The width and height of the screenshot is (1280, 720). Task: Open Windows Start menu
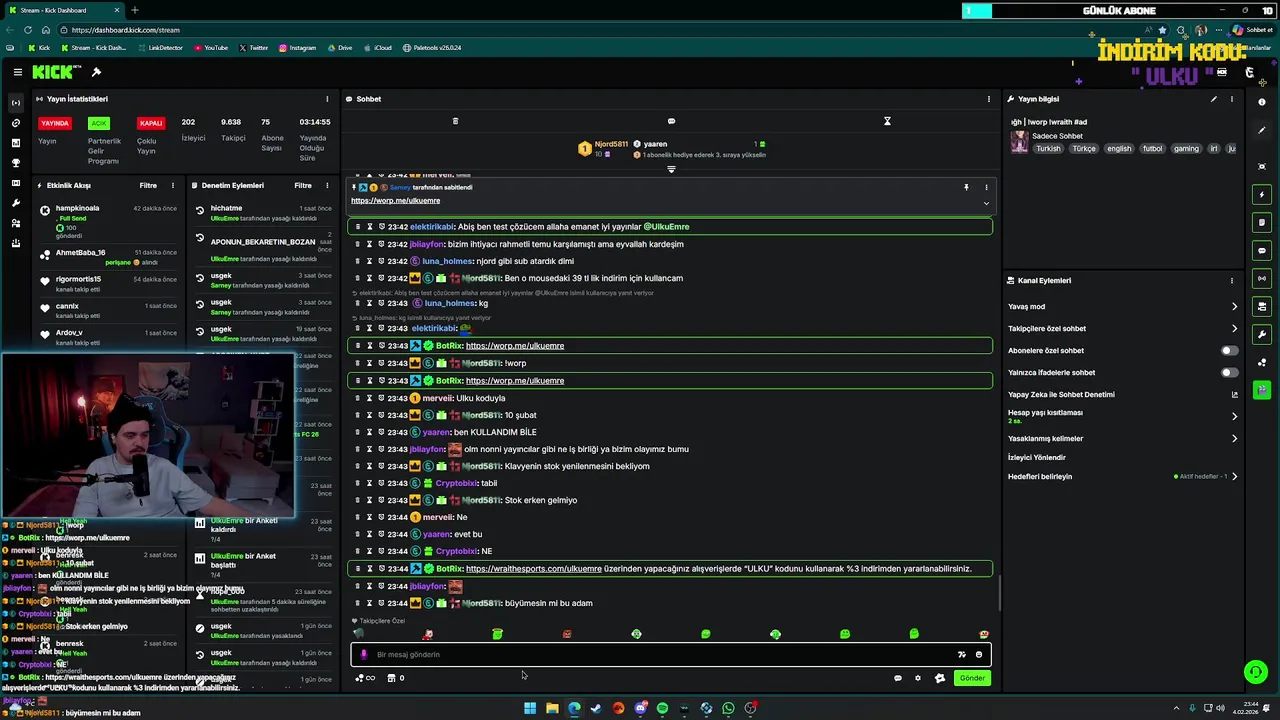tap(530, 708)
